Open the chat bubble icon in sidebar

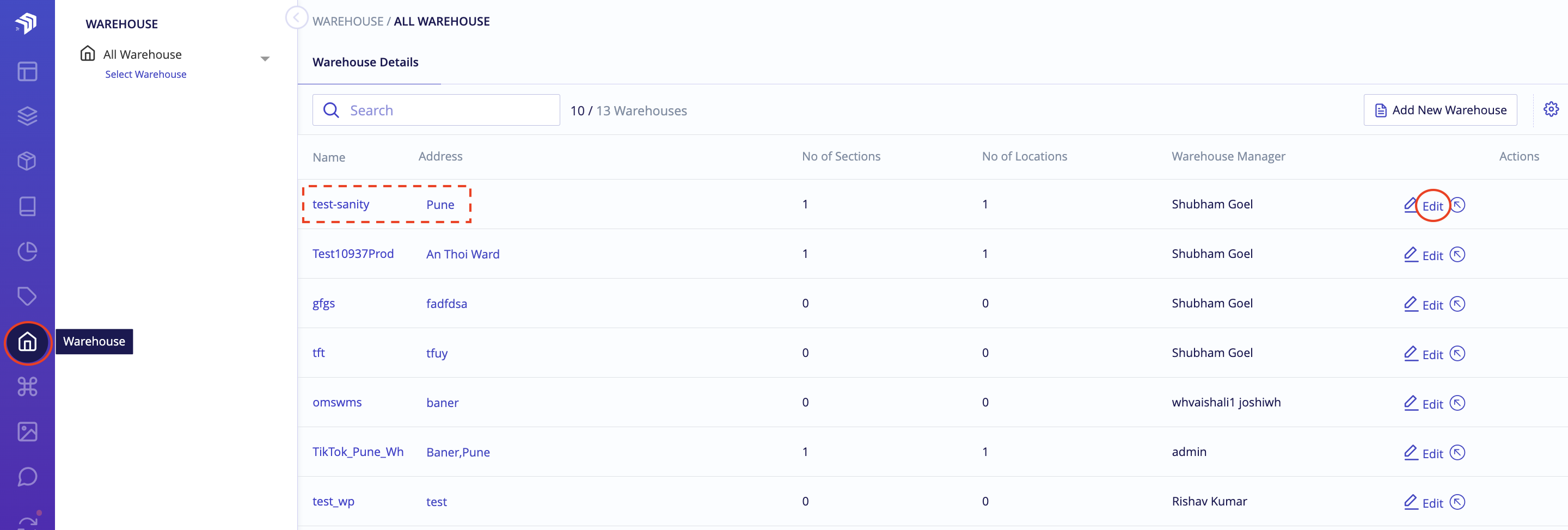coord(27,477)
